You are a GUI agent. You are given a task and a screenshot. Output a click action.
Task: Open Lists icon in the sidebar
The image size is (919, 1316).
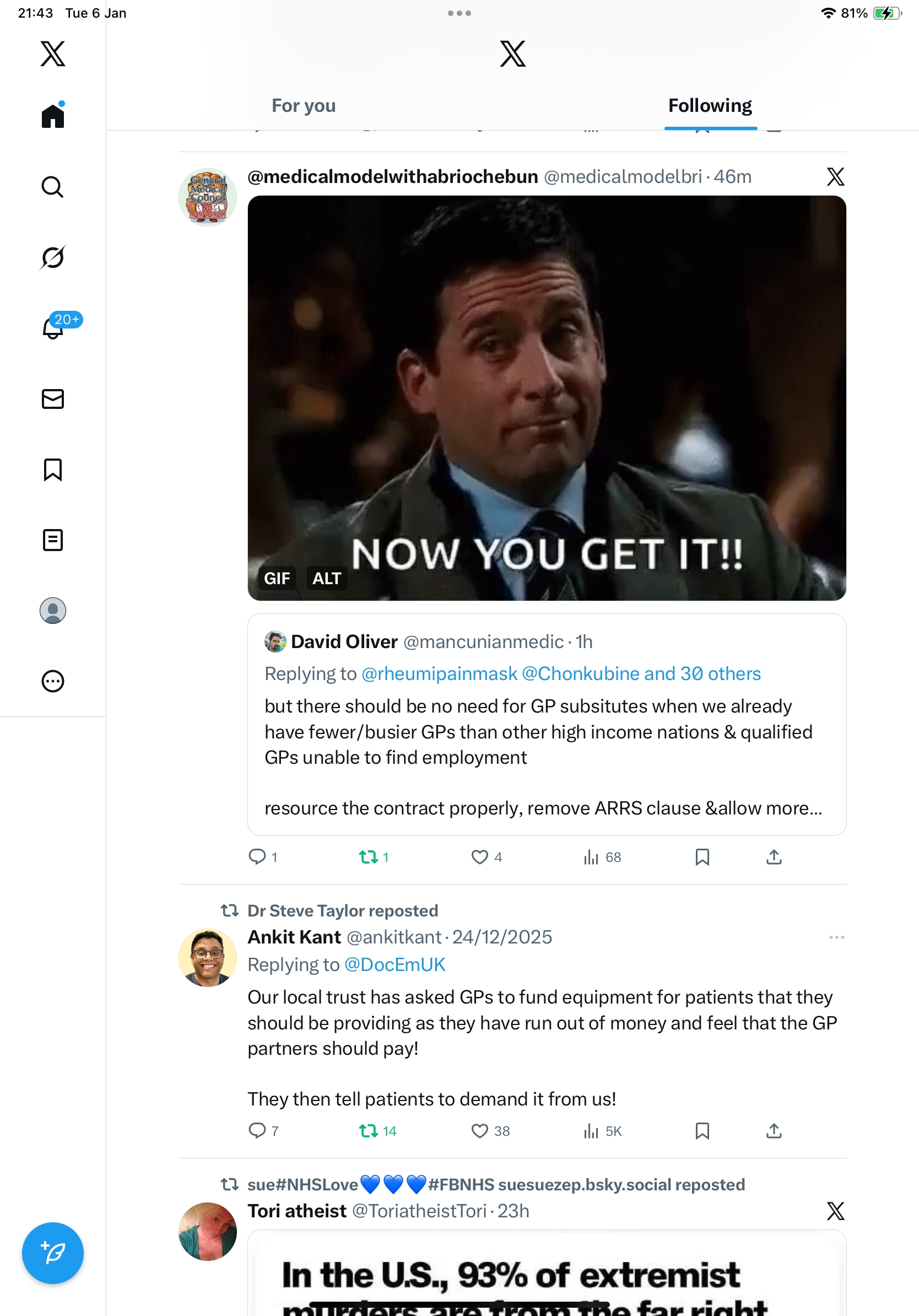[x=53, y=540]
